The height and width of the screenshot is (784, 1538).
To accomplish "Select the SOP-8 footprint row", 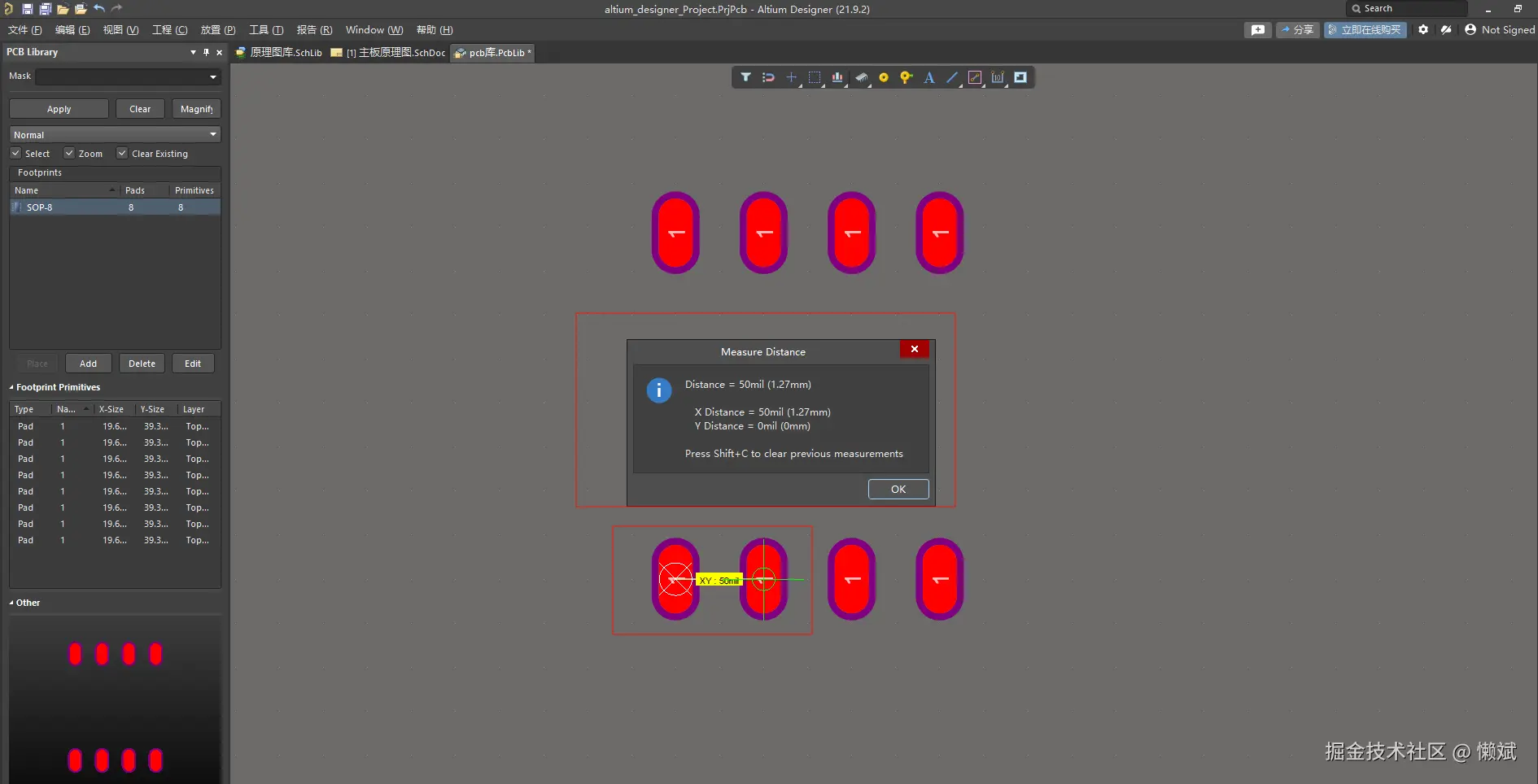I will [115, 207].
